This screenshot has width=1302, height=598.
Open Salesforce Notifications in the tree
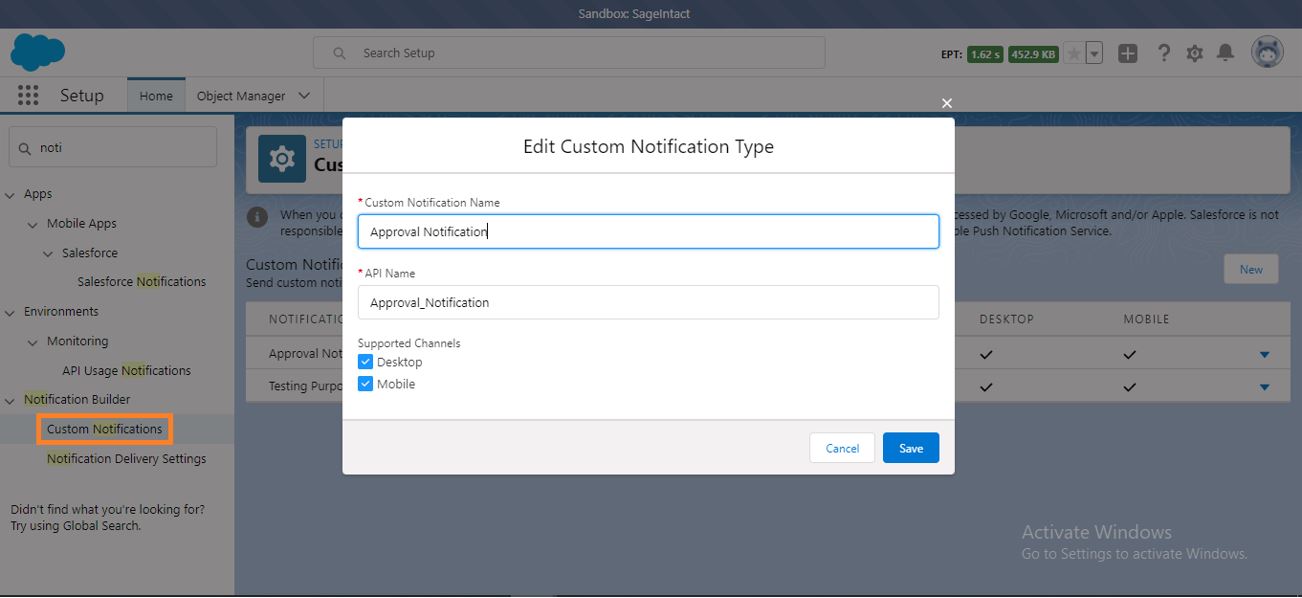coord(142,282)
